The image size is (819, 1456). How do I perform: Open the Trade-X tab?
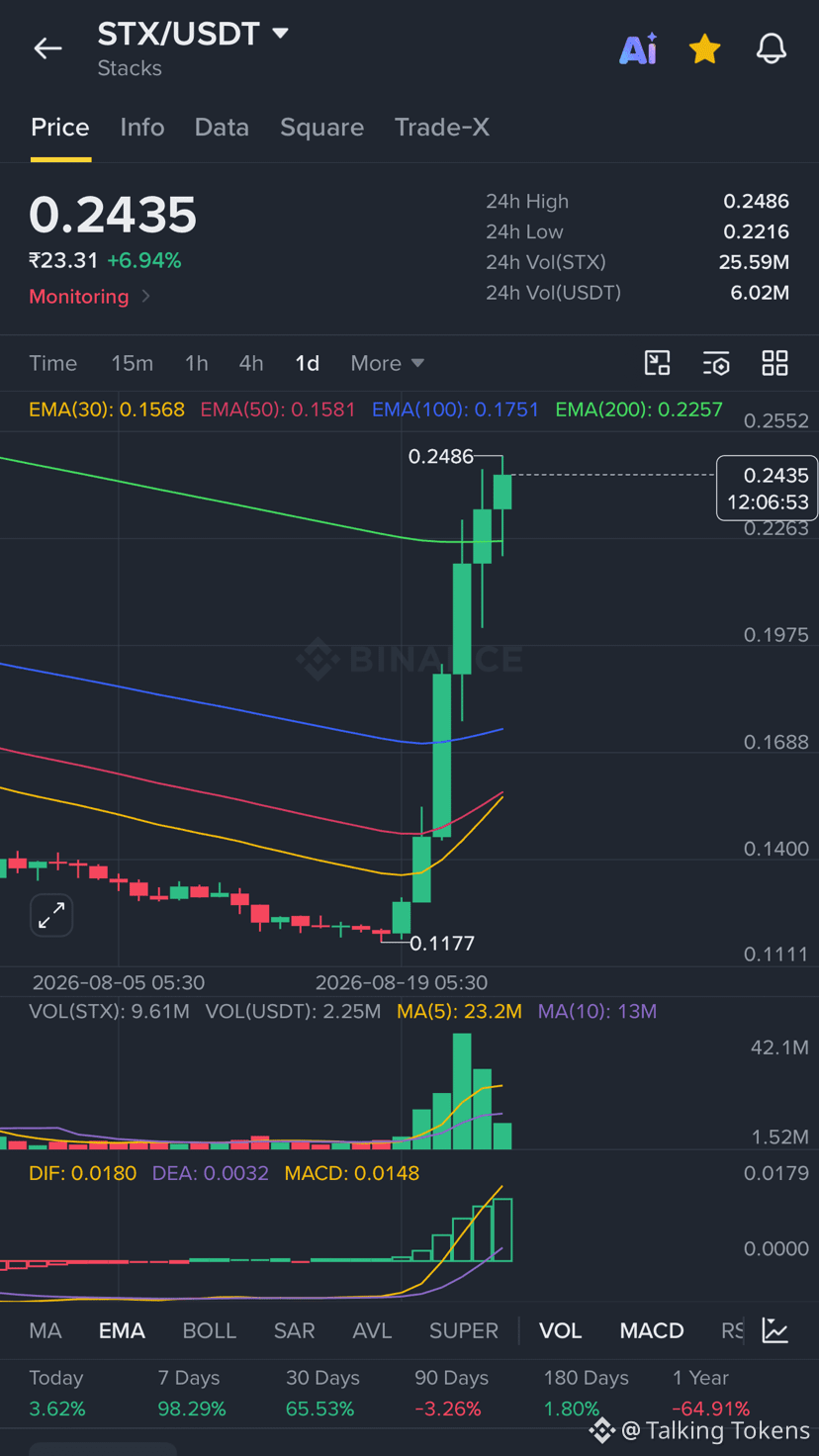pyautogui.click(x=442, y=128)
